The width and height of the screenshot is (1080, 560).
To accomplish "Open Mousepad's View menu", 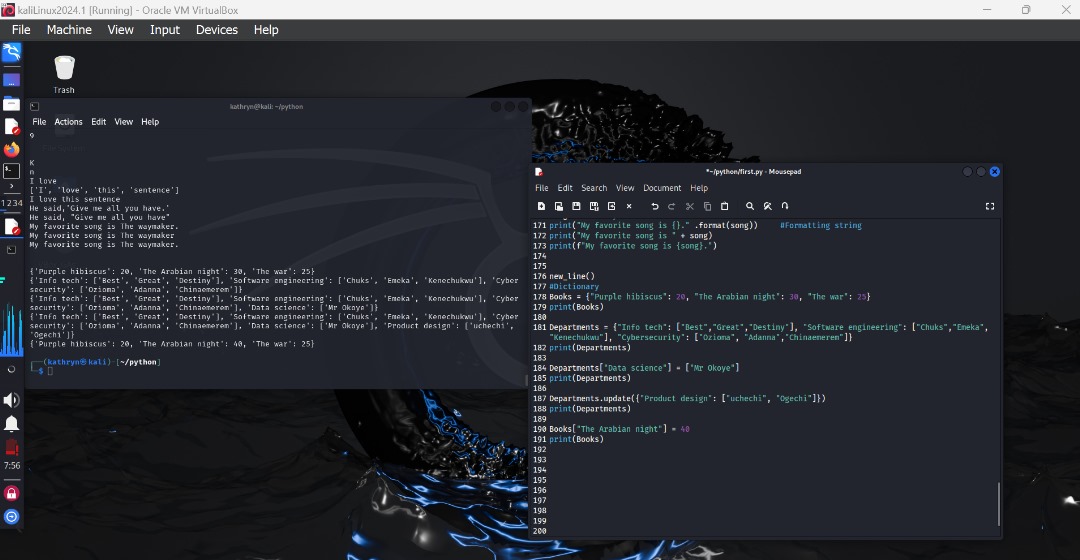I will click(625, 188).
